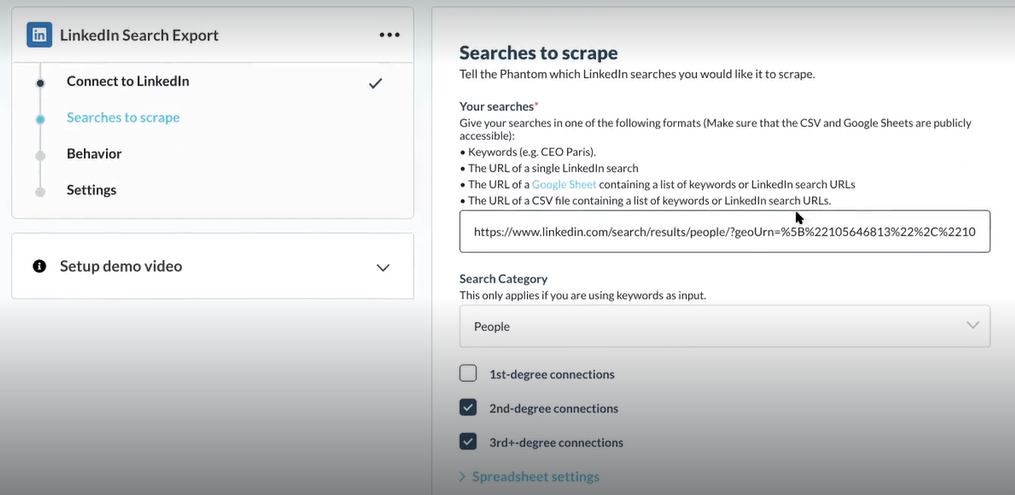Open the Settings step

91,190
